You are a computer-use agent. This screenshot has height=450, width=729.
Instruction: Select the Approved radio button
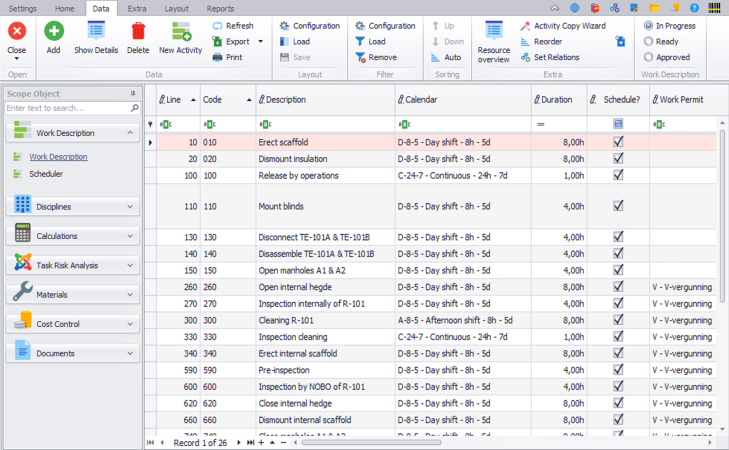[x=649, y=58]
